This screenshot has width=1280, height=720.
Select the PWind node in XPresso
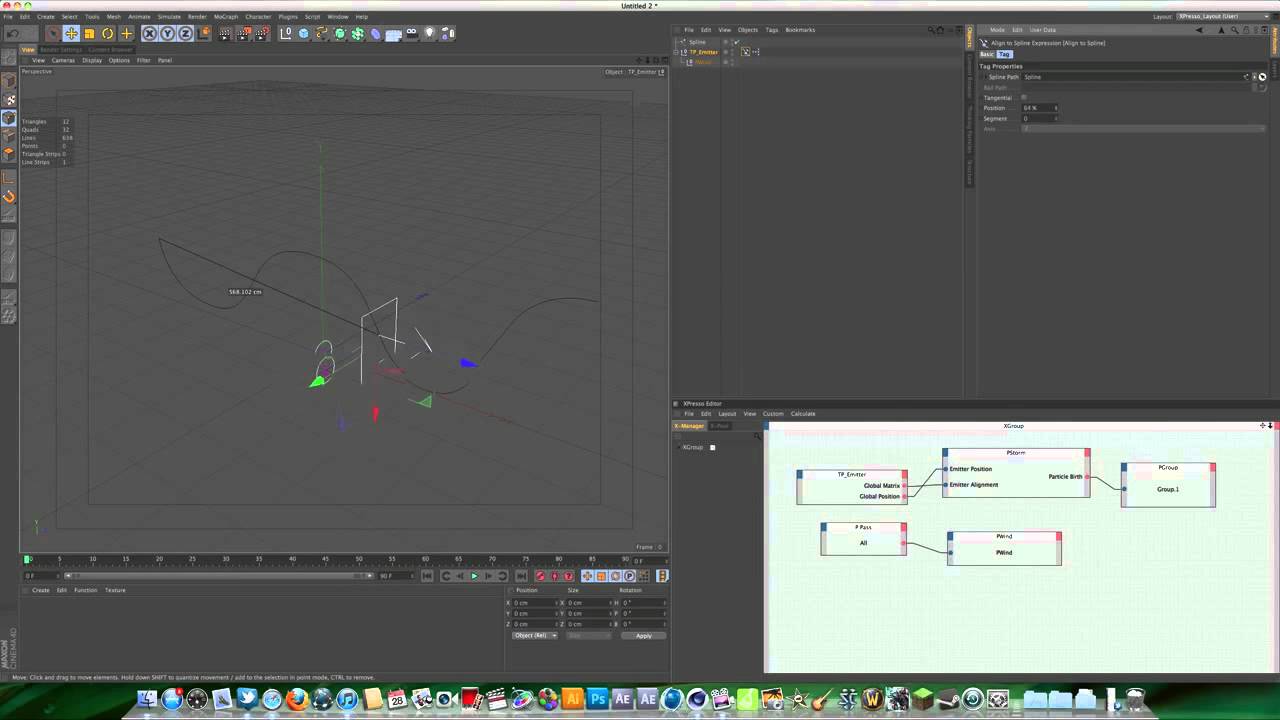(1004, 548)
